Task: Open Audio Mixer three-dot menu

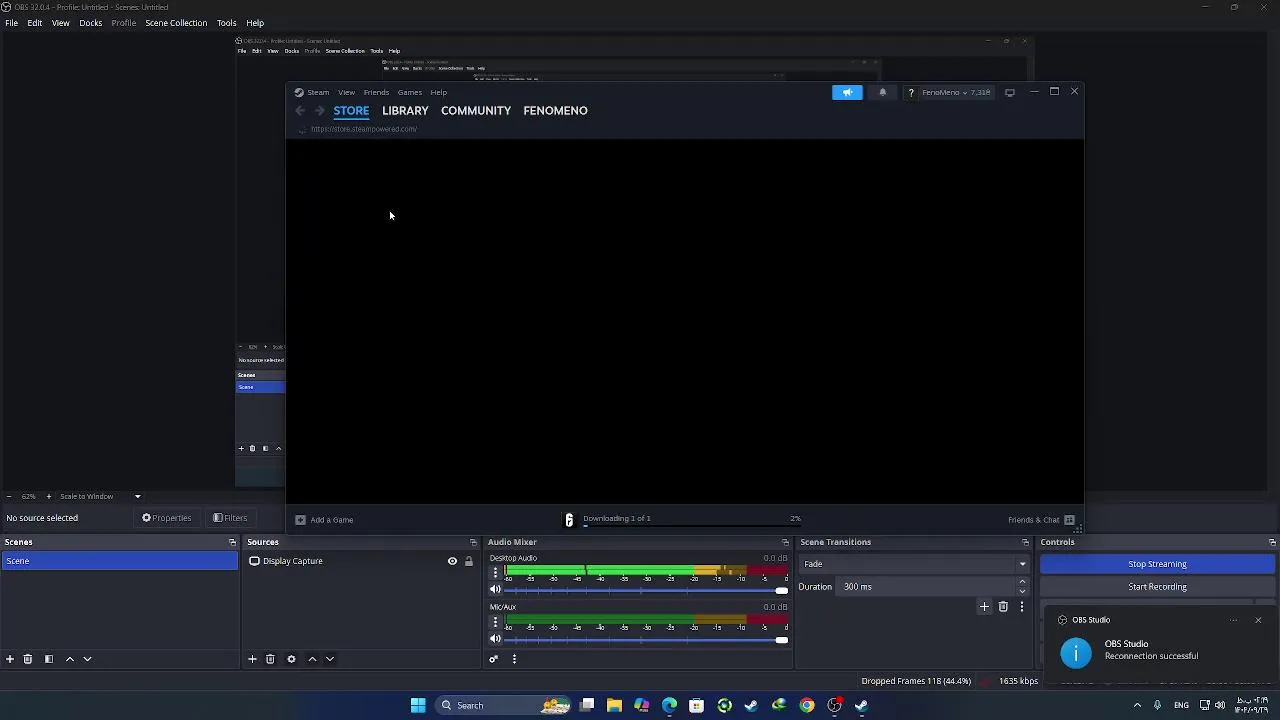Action: point(514,659)
